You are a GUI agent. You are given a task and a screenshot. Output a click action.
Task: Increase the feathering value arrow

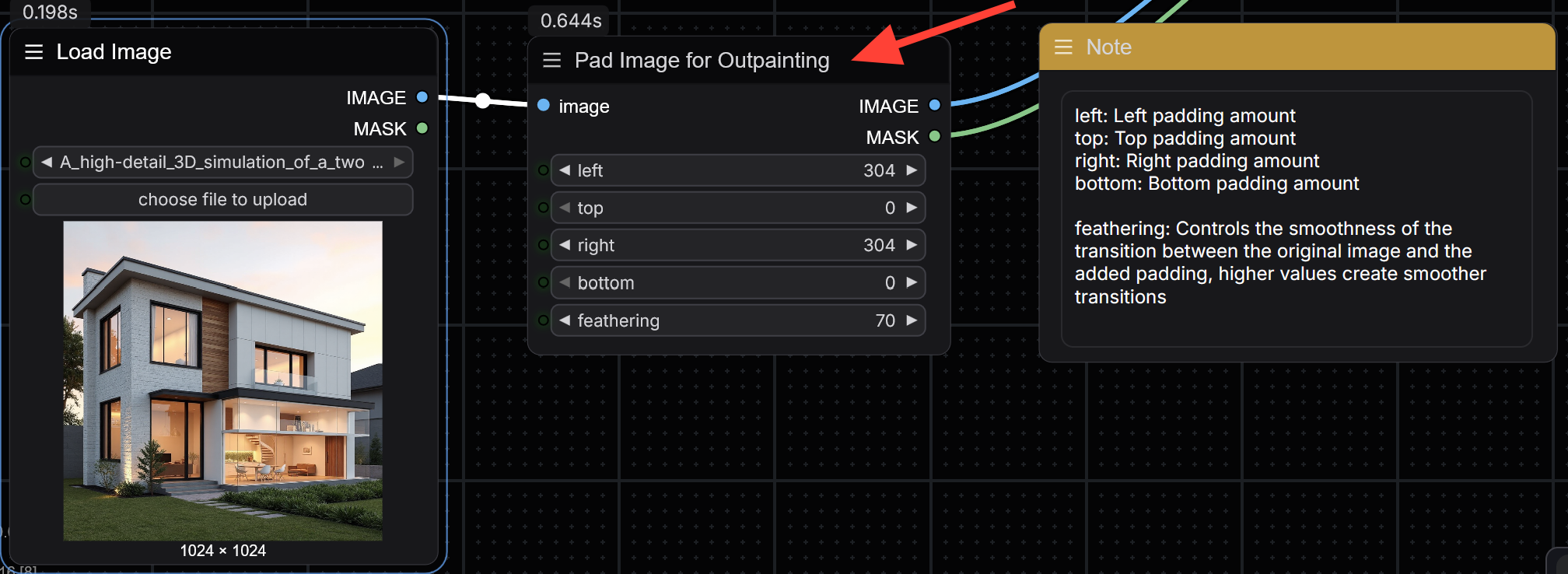[x=912, y=320]
